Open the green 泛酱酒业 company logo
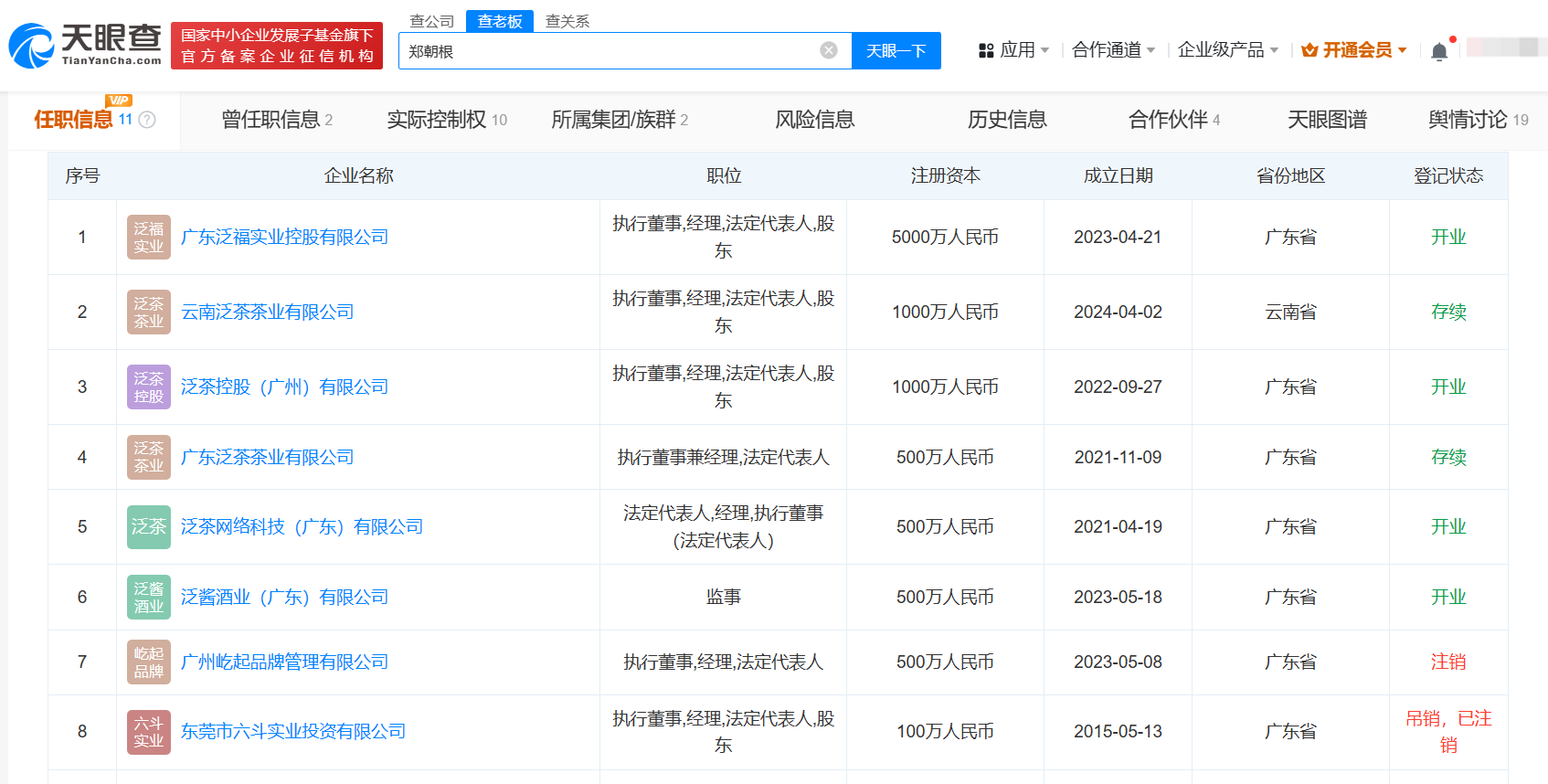1548x784 pixels. [149, 598]
